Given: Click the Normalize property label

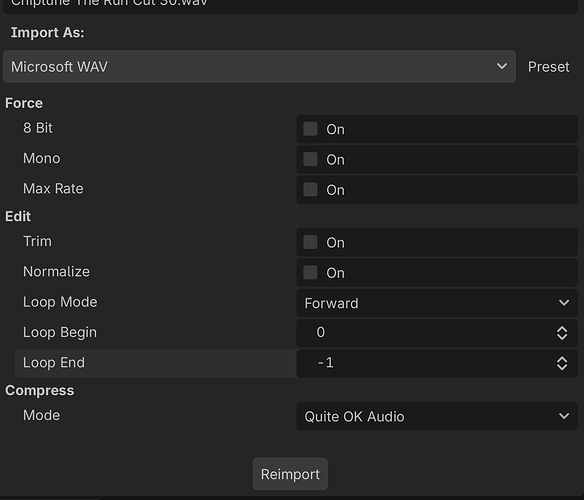Looking at the screenshot, I should point(57,272).
